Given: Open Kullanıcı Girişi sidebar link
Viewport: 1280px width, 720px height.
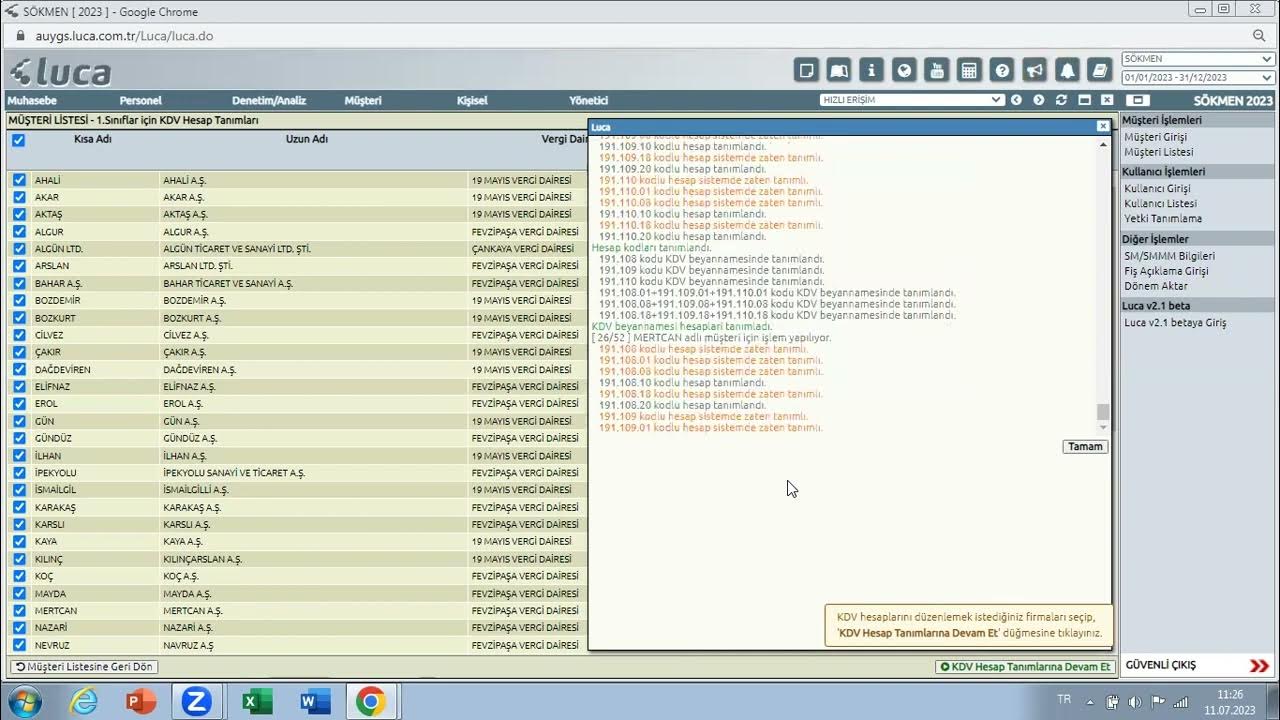Looking at the screenshot, I should coord(1157,188).
